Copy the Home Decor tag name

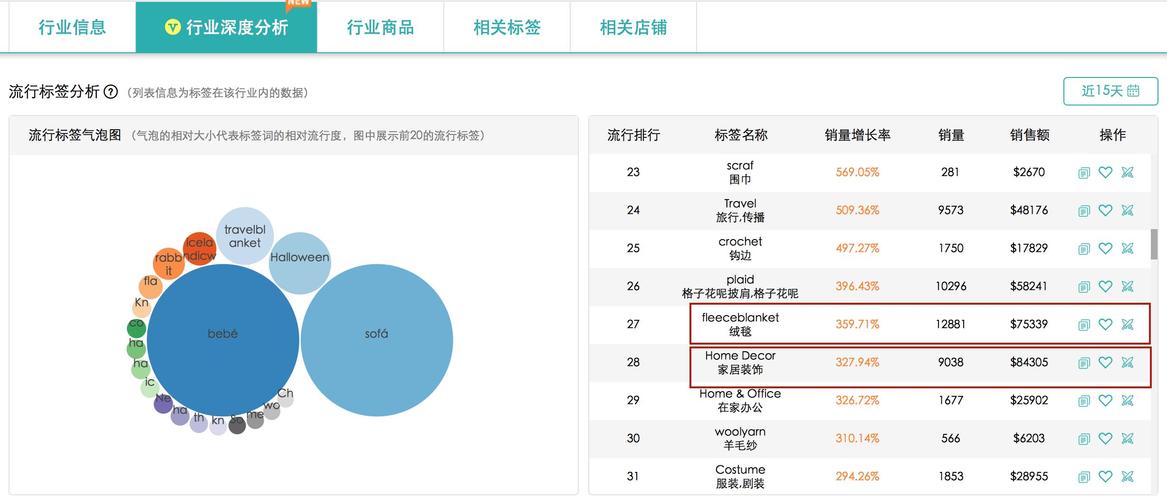[x=1084, y=362]
